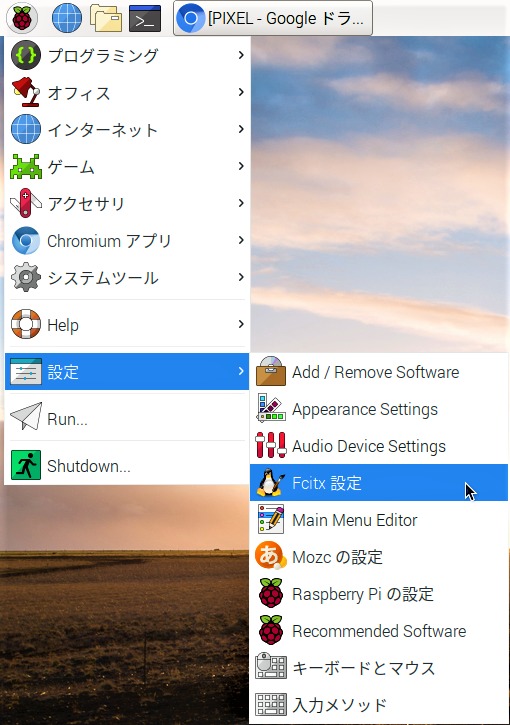Expand the システムツール submenu arrow
510x725 pixels.
pyautogui.click(x=241, y=277)
